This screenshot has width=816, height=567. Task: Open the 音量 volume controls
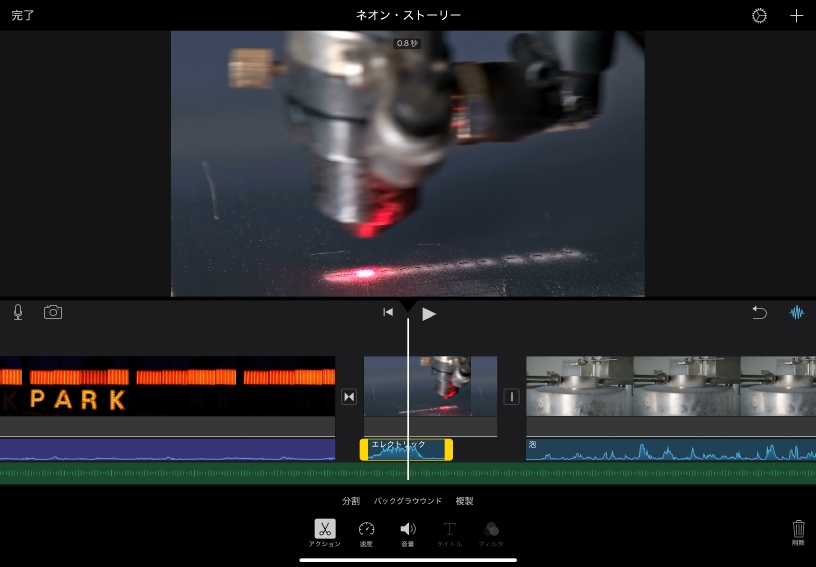[x=407, y=533]
